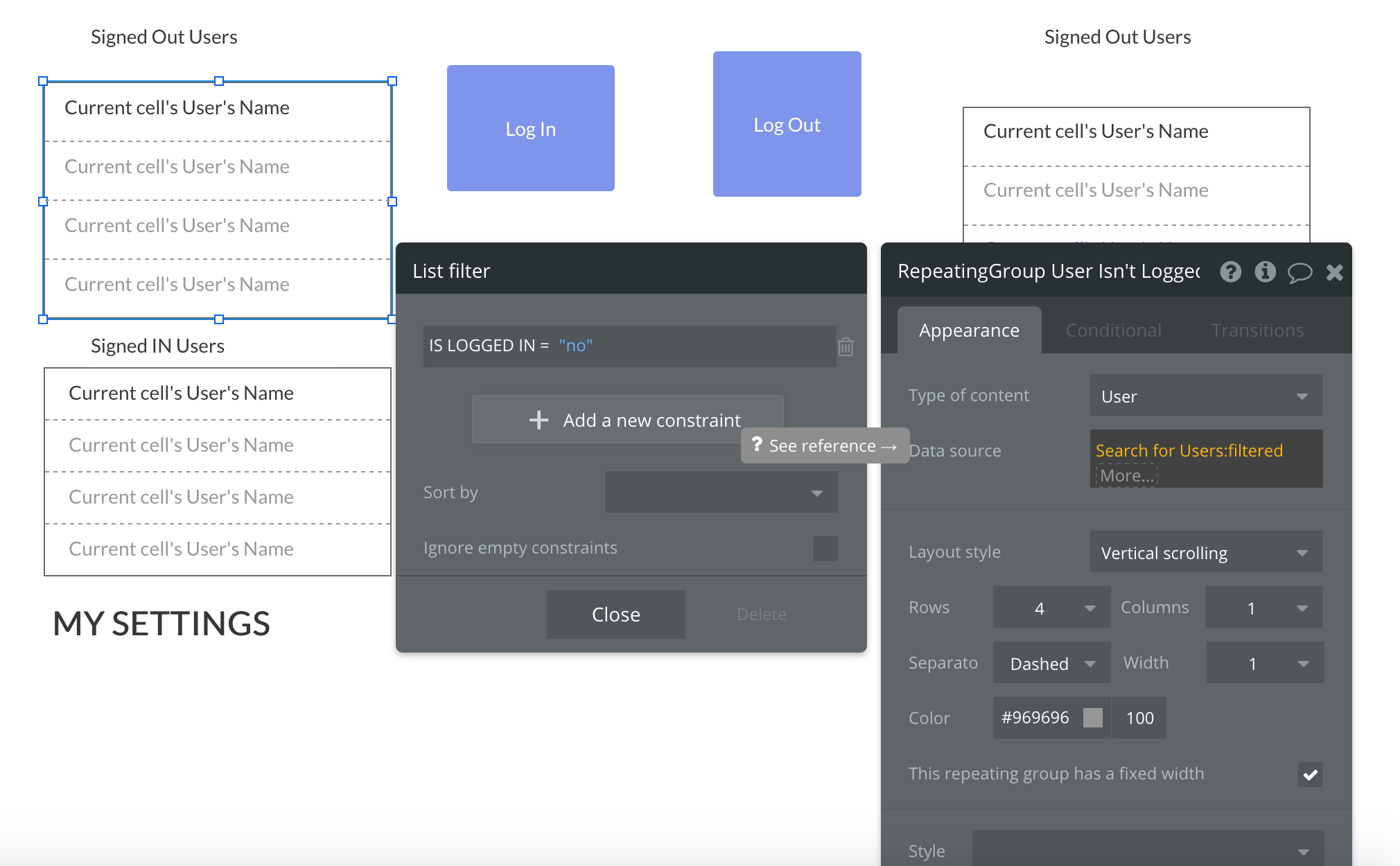
Task: Close the property editor with the X icon
Action: [x=1335, y=272]
